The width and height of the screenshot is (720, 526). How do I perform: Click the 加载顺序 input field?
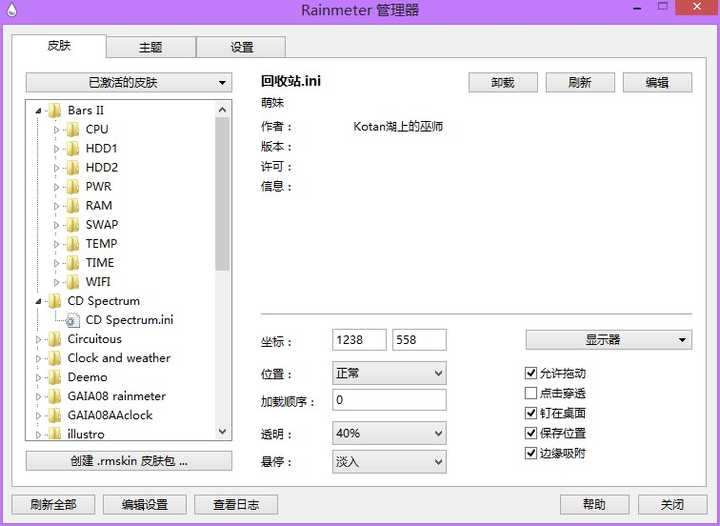click(x=389, y=400)
